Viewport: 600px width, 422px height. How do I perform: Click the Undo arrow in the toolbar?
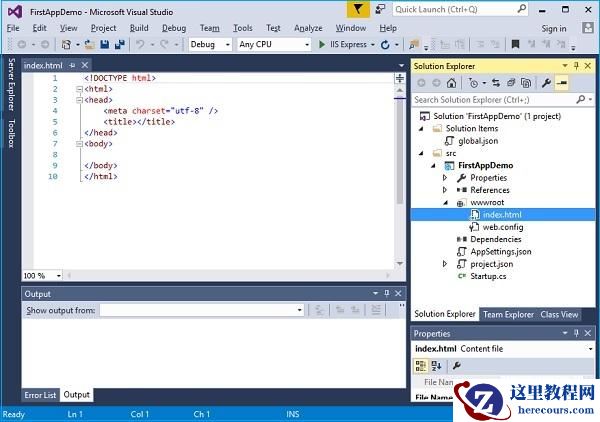(141, 45)
